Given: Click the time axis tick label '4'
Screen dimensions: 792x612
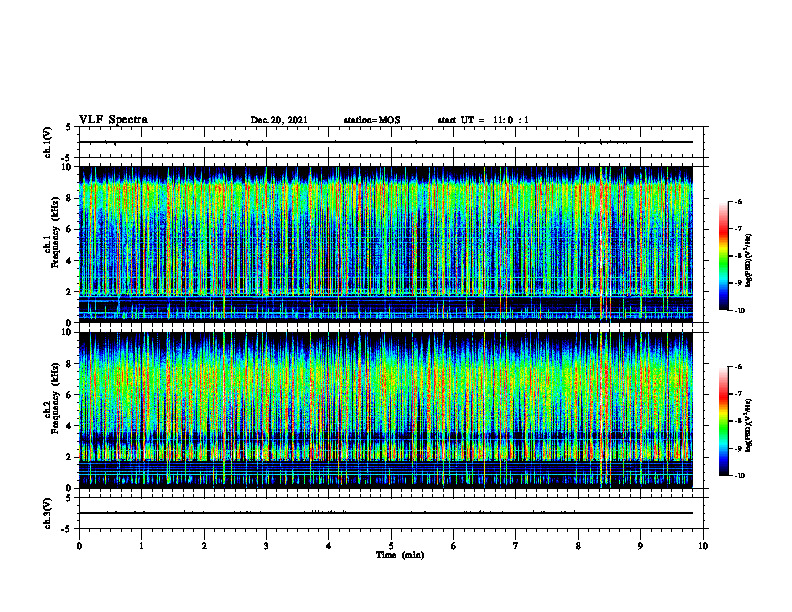Looking at the screenshot, I should pyautogui.click(x=329, y=546).
